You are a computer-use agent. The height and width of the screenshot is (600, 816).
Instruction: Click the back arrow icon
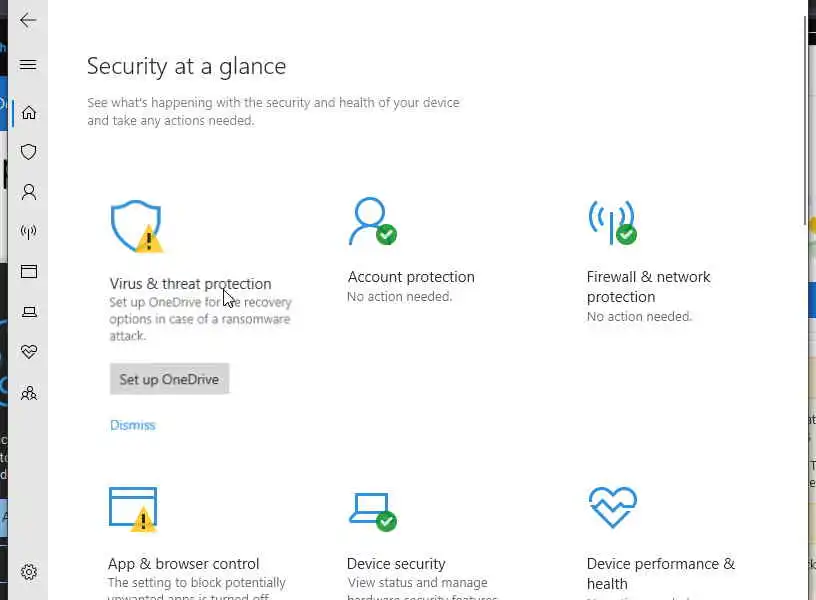[x=28, y=20]
